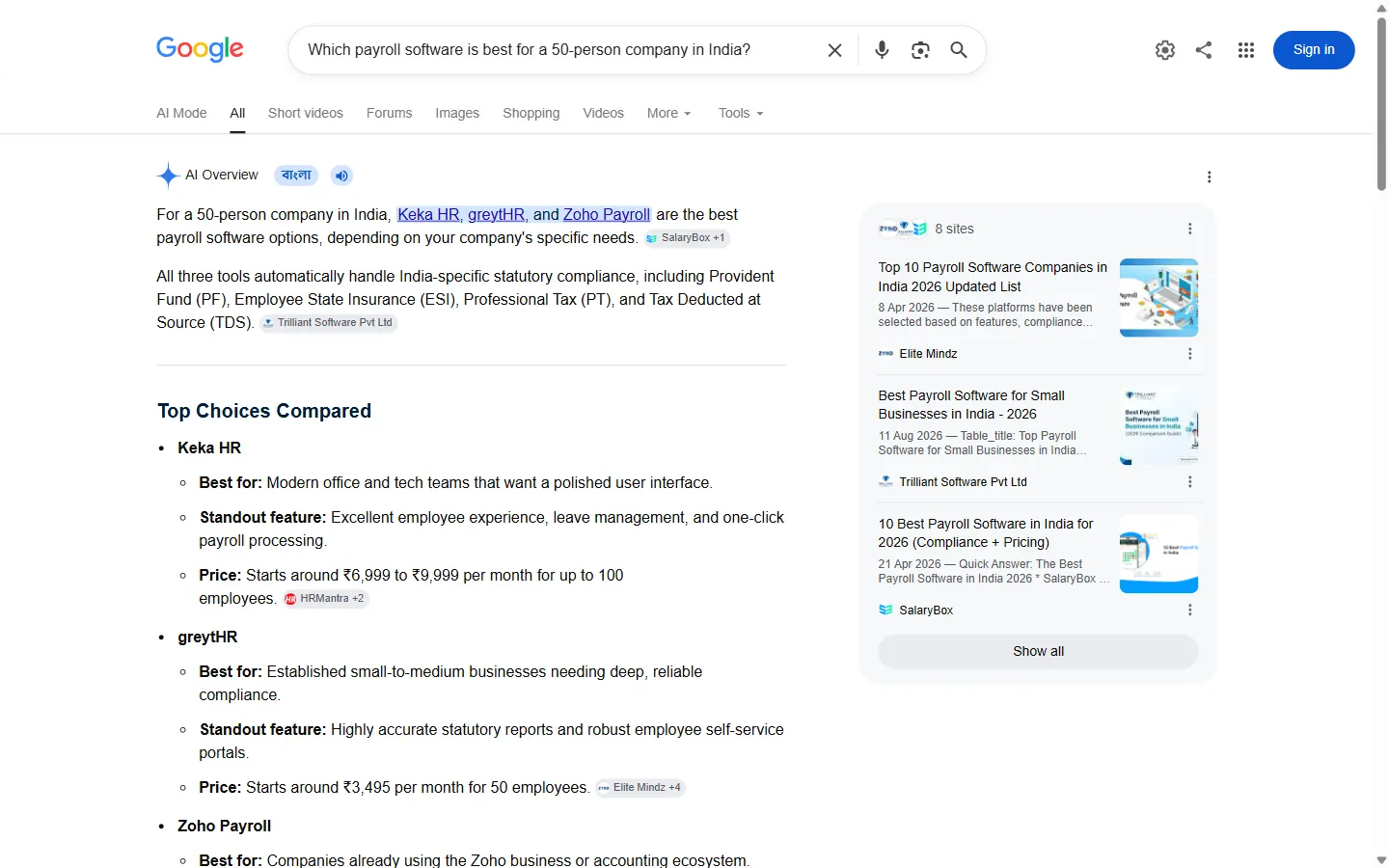Open the highlighted Zoho Payroll link
Screen dimensions: 1389x868
[607, 215]
